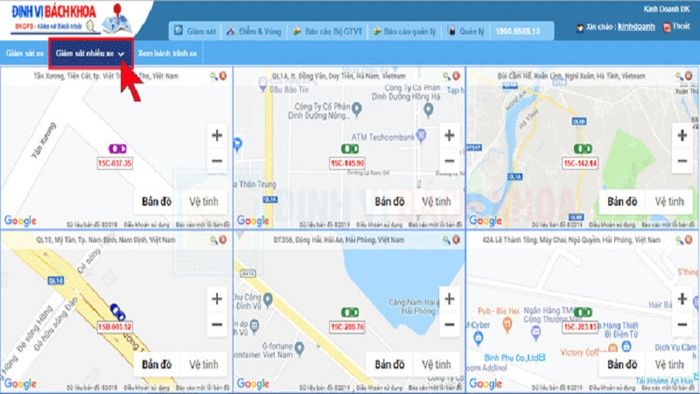This screenshot has width=700, height=394.
Task: Click the search icon on the Lê Thánh Tông map panel
Action: (679, 240)
